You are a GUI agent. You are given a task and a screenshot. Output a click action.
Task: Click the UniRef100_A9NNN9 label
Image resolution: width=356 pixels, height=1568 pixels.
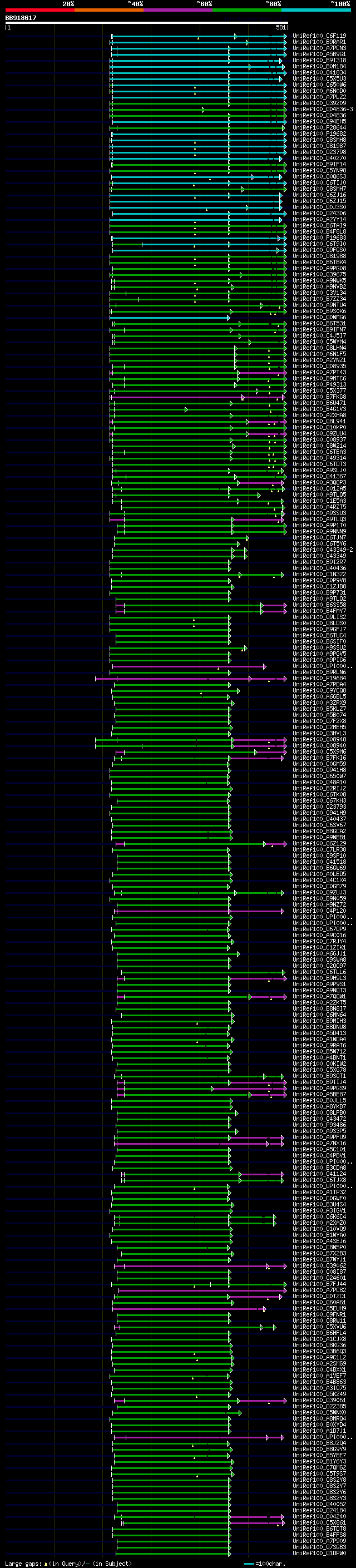point(319,531)
